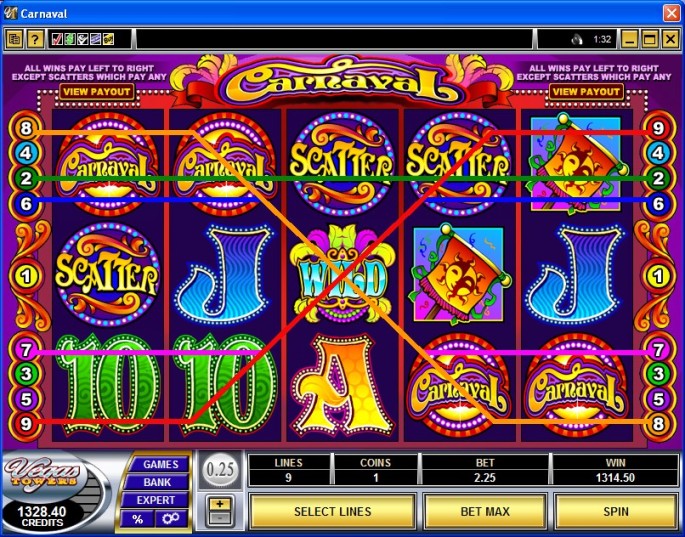Click the game list icon beside help
The image size is (685, 537).
(14, 40)
